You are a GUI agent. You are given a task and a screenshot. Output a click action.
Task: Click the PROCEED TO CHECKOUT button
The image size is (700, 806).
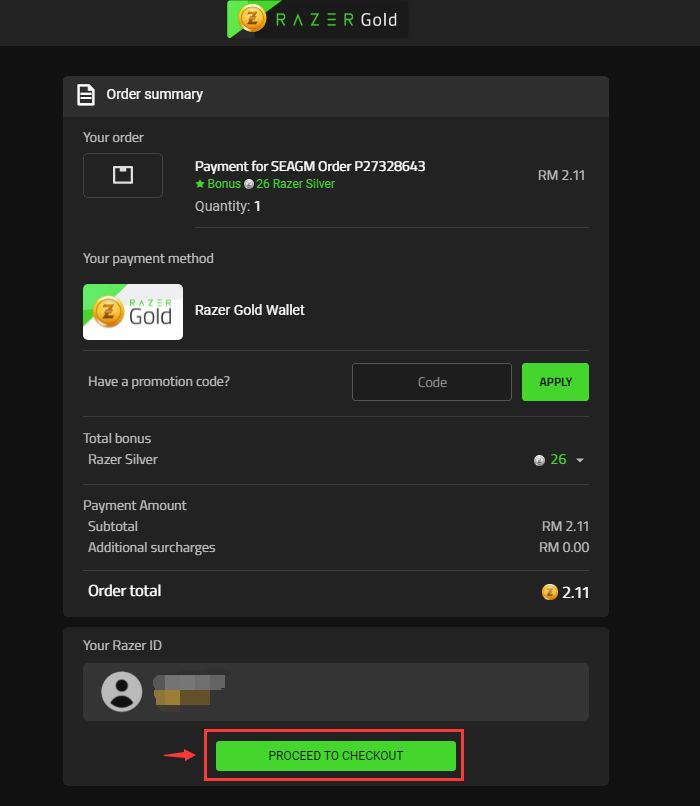336,756
